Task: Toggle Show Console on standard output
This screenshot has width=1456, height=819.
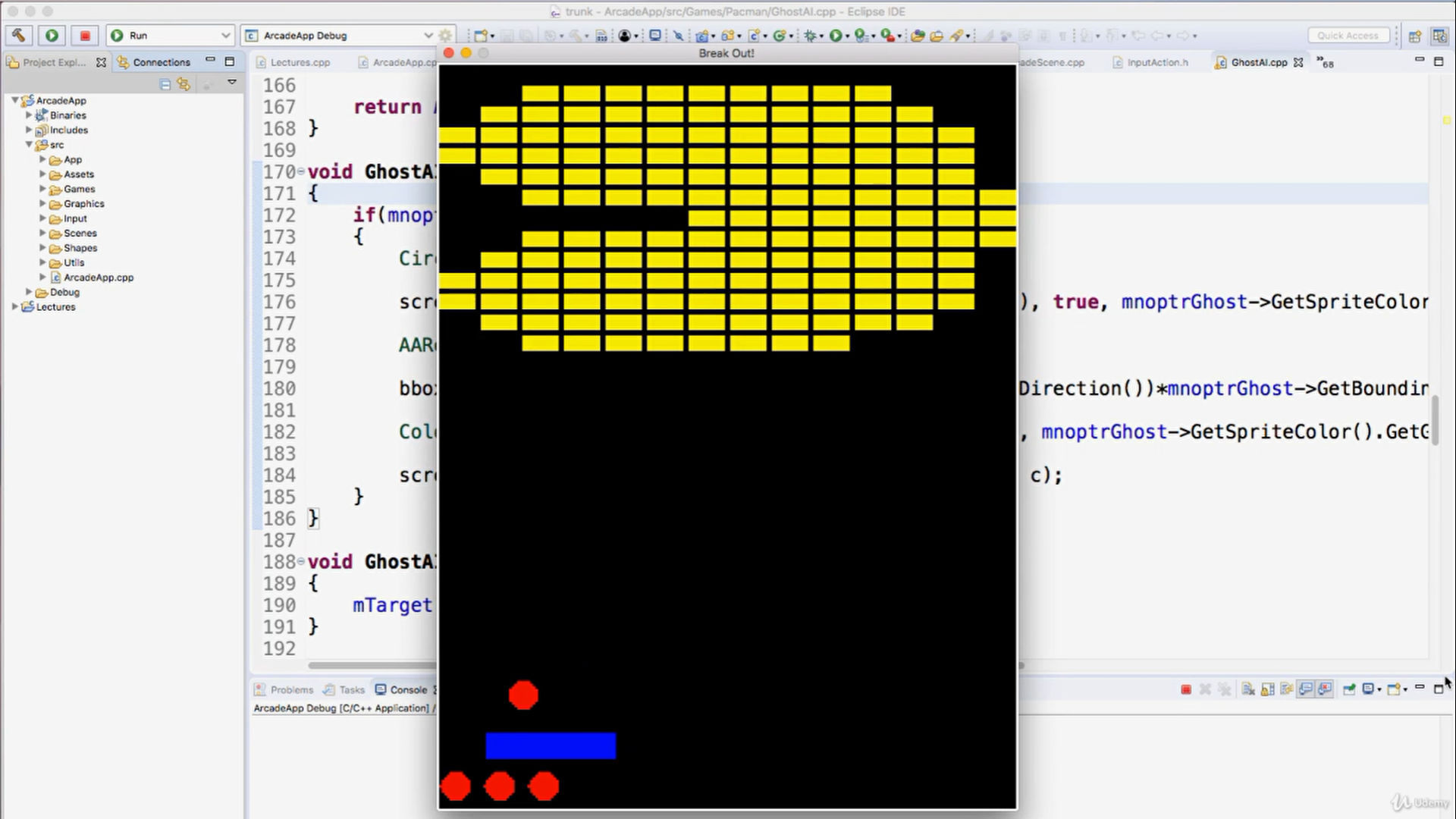Action: pyautogui.click(x=1306, y=689)
